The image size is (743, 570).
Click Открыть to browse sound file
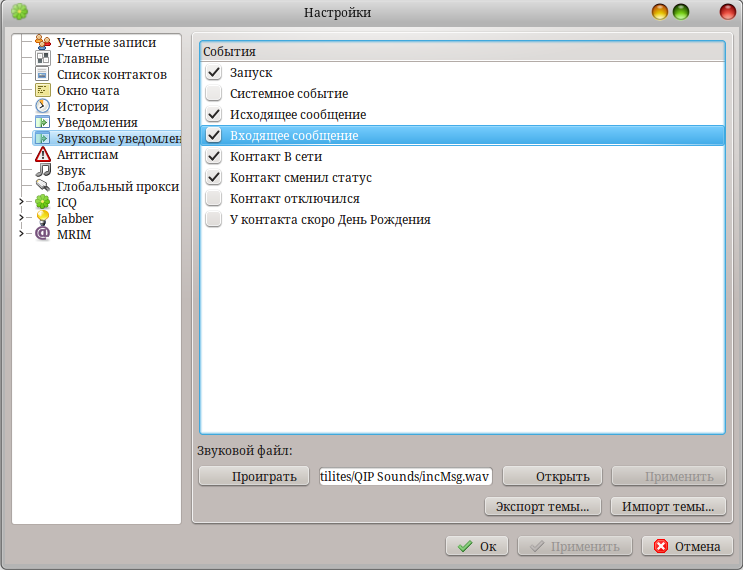point(553,476)
